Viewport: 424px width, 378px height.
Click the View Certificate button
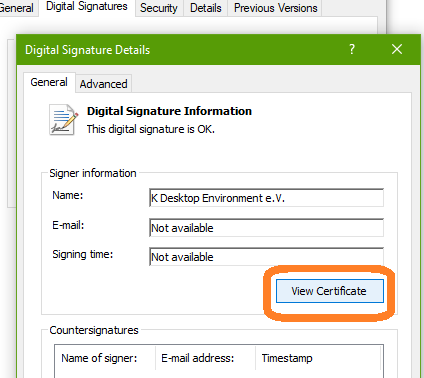coord(330,291)
